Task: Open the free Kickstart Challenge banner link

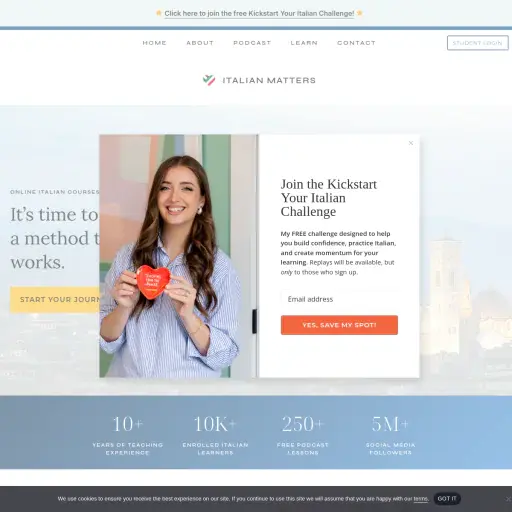Action: click(259, 13)
